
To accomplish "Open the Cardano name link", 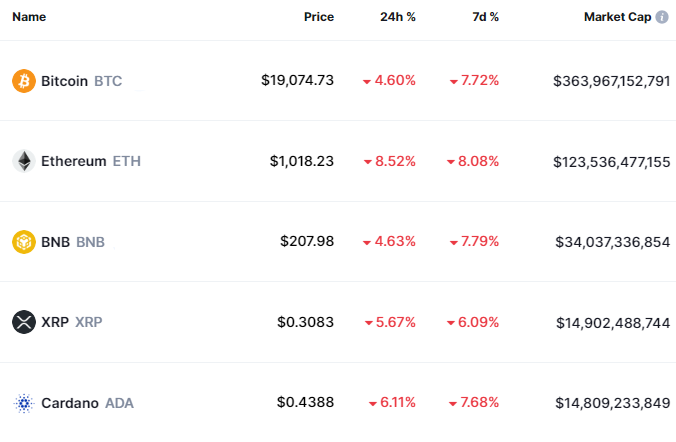I will click(x=69, y=403).
